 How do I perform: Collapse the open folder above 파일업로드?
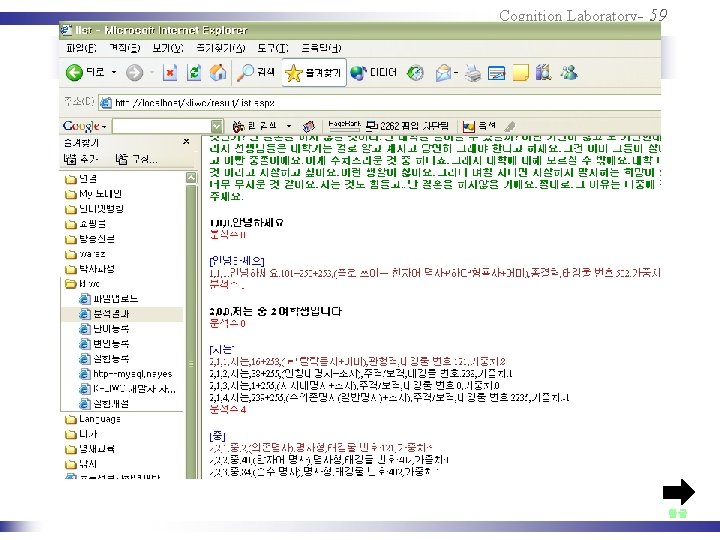pyautogui.click(x=83, y=284)
